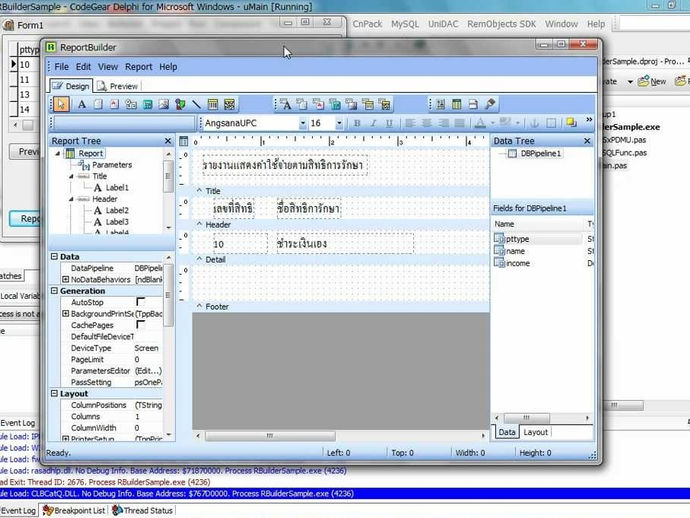Click the Bring to Front icon
The width and height of the screenshot is (690, 518).
pyautogui.click(x=571, y=122)
